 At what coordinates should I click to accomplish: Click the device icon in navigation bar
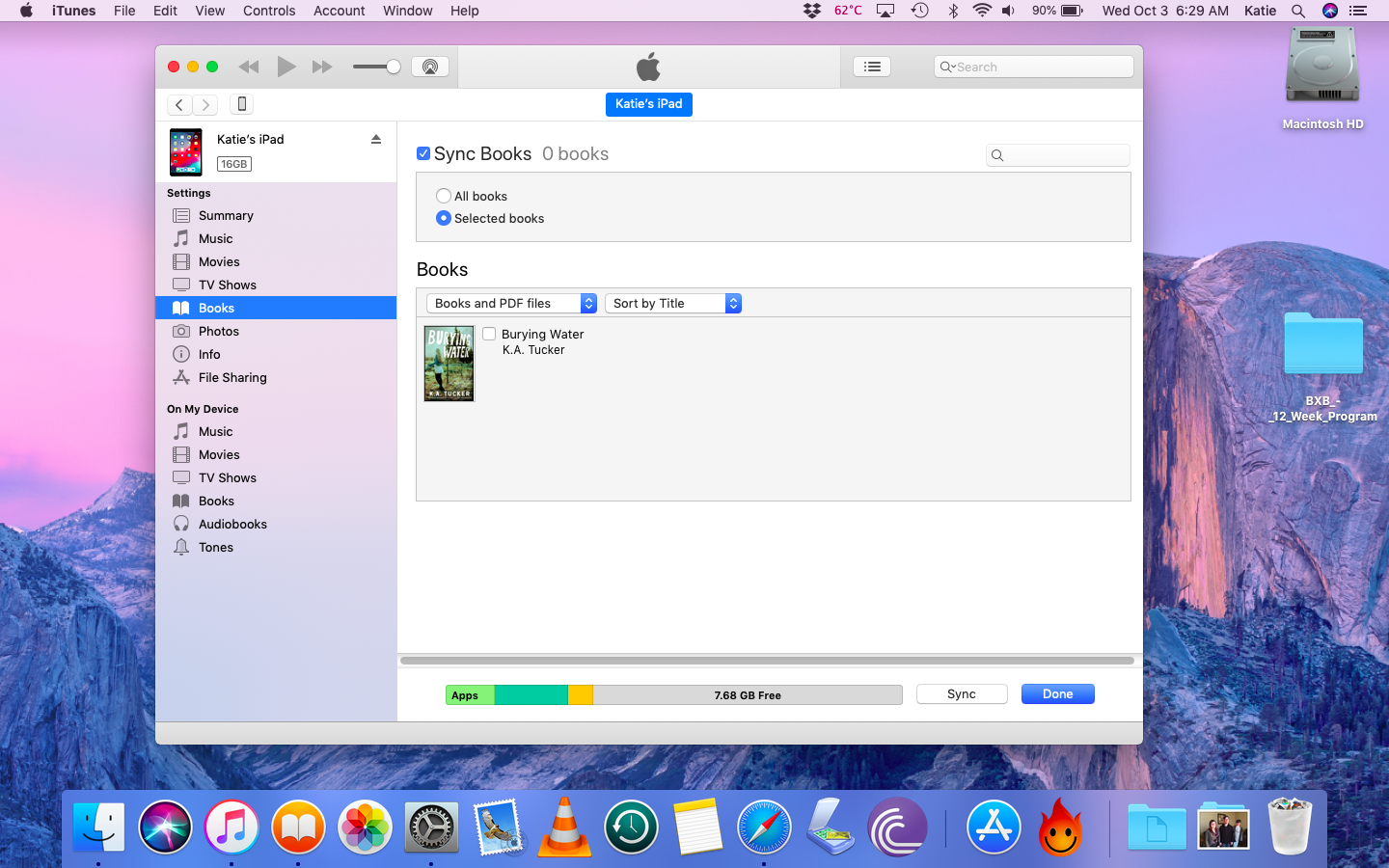coord(242,104)
